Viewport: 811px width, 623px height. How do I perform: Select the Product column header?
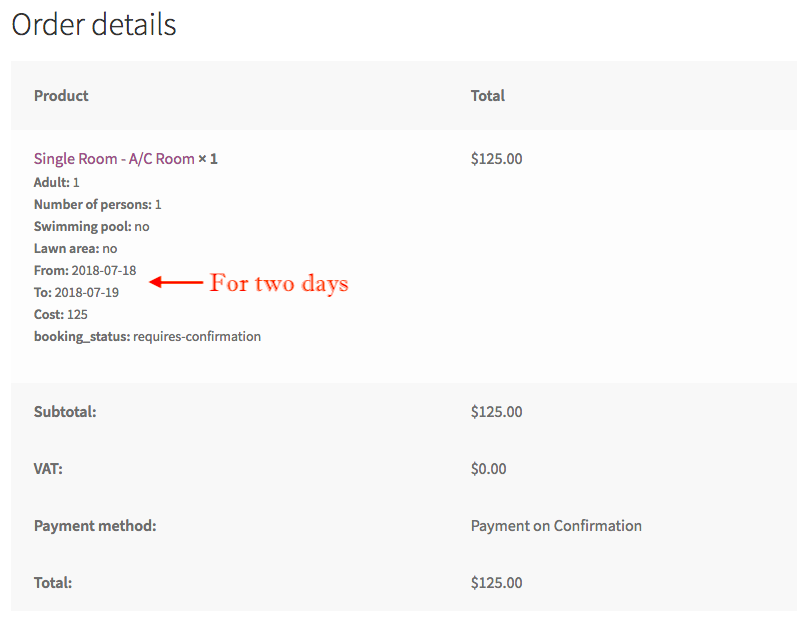coord(61,96)
